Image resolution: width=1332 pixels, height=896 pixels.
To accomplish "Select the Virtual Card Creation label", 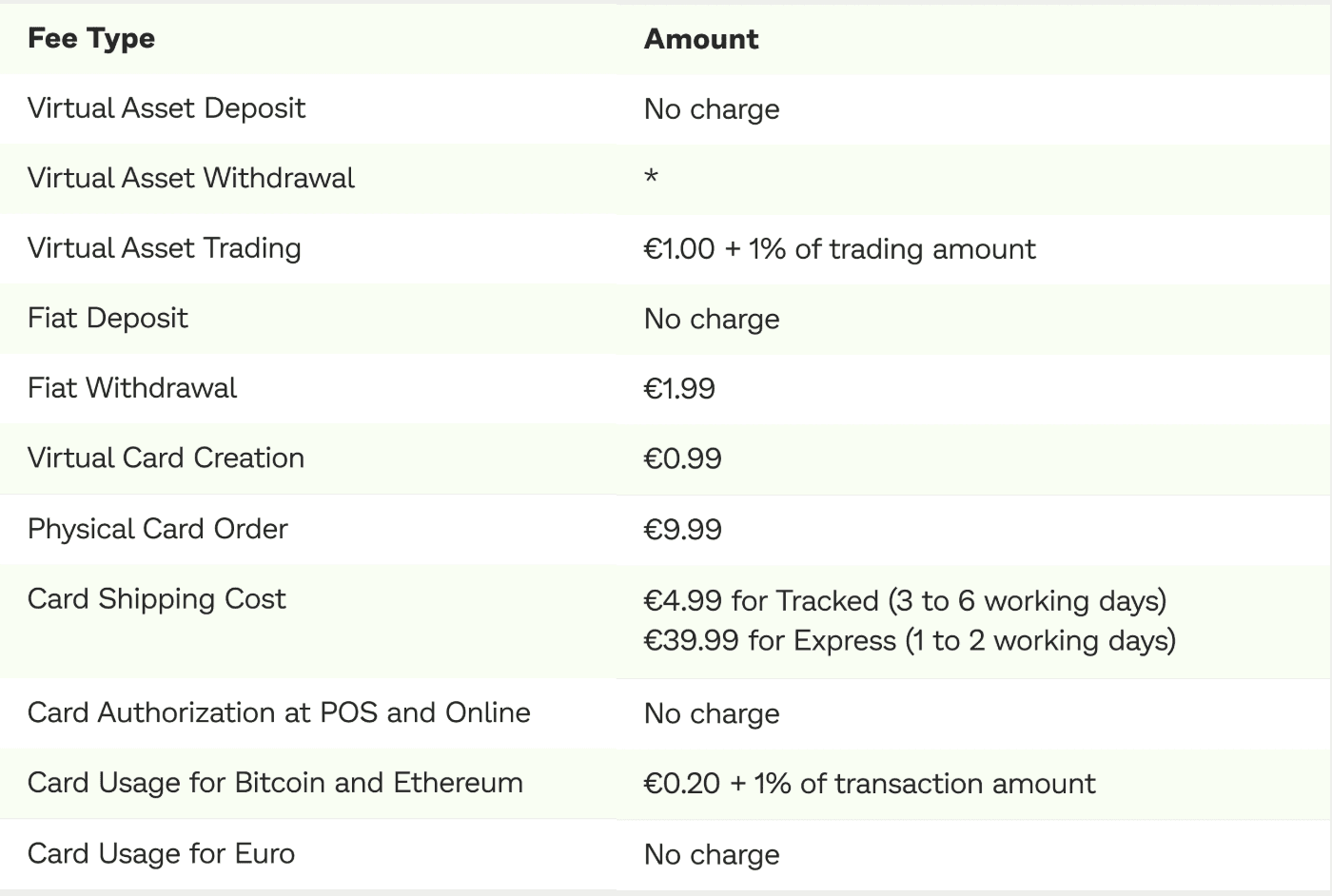I will click(x=166, y=458).
